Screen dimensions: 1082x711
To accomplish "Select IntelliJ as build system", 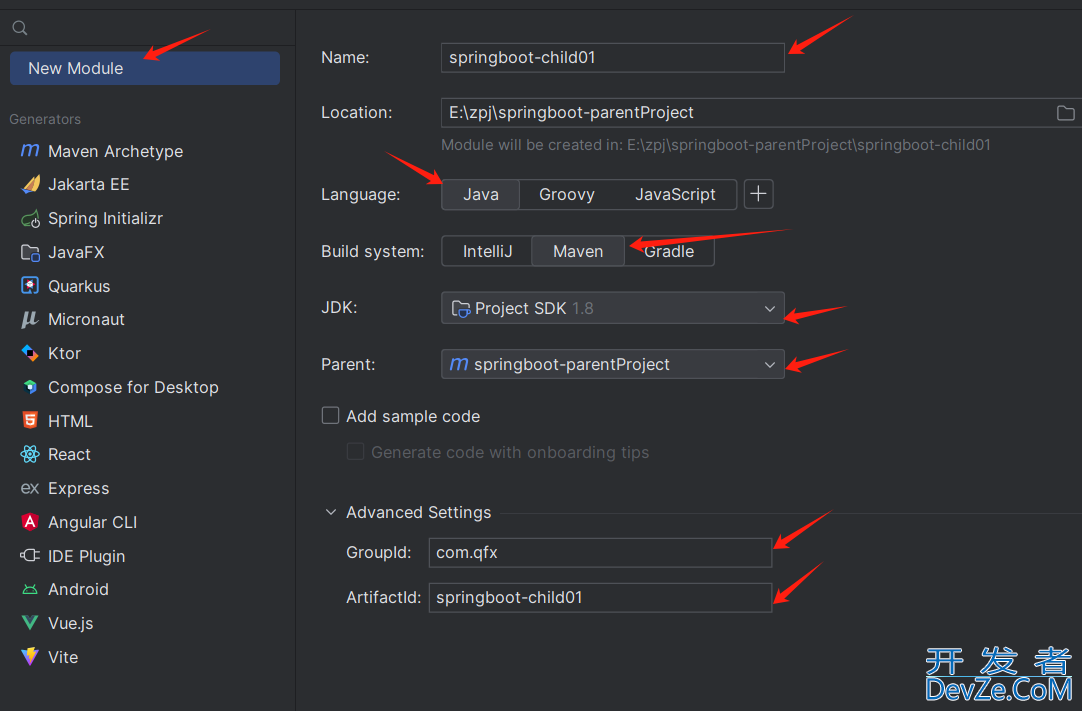I will click(x=487, y=251).
